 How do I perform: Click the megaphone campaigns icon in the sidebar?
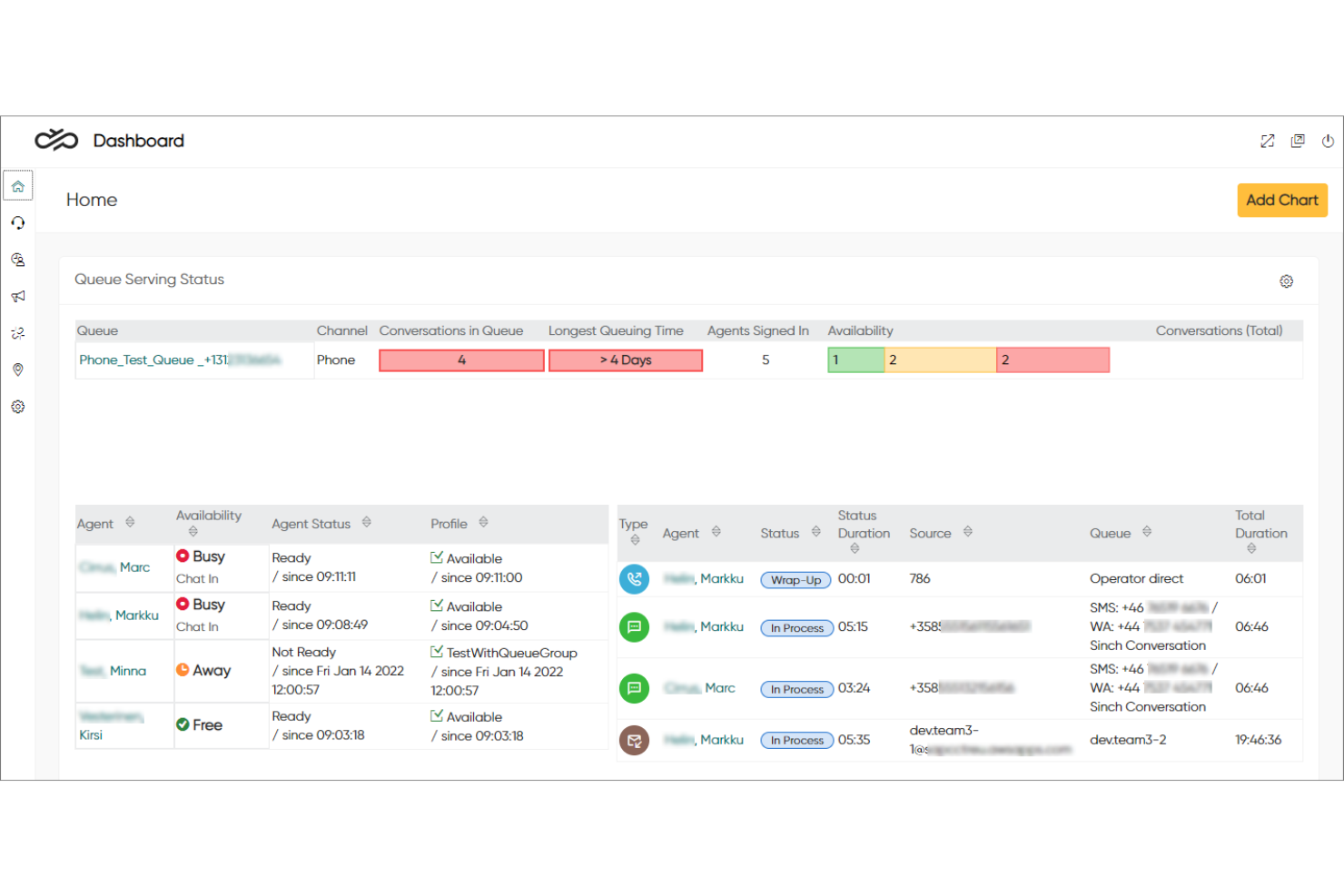pos(17,296)
